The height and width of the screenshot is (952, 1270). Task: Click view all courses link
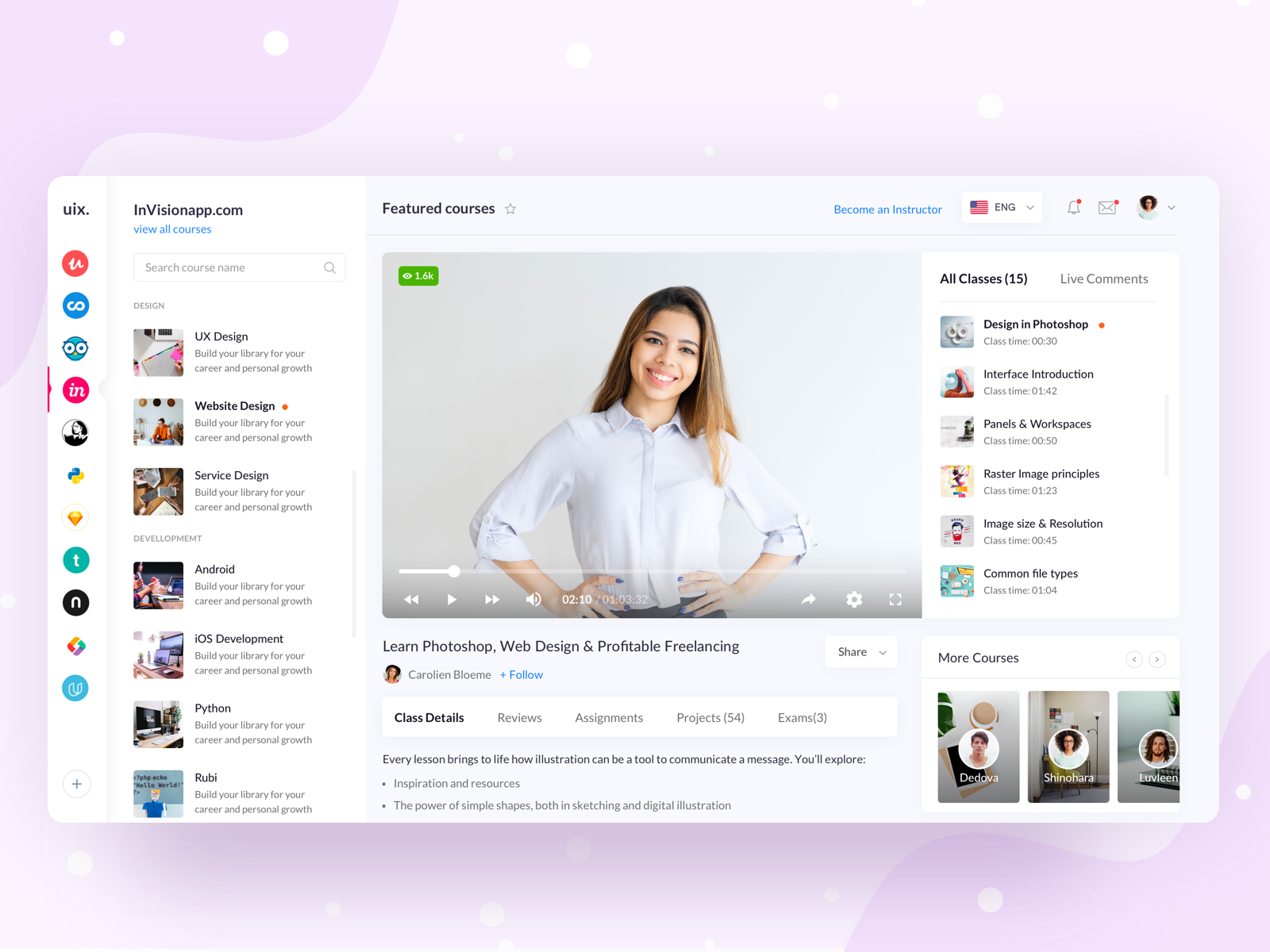[x=172, y=229]
